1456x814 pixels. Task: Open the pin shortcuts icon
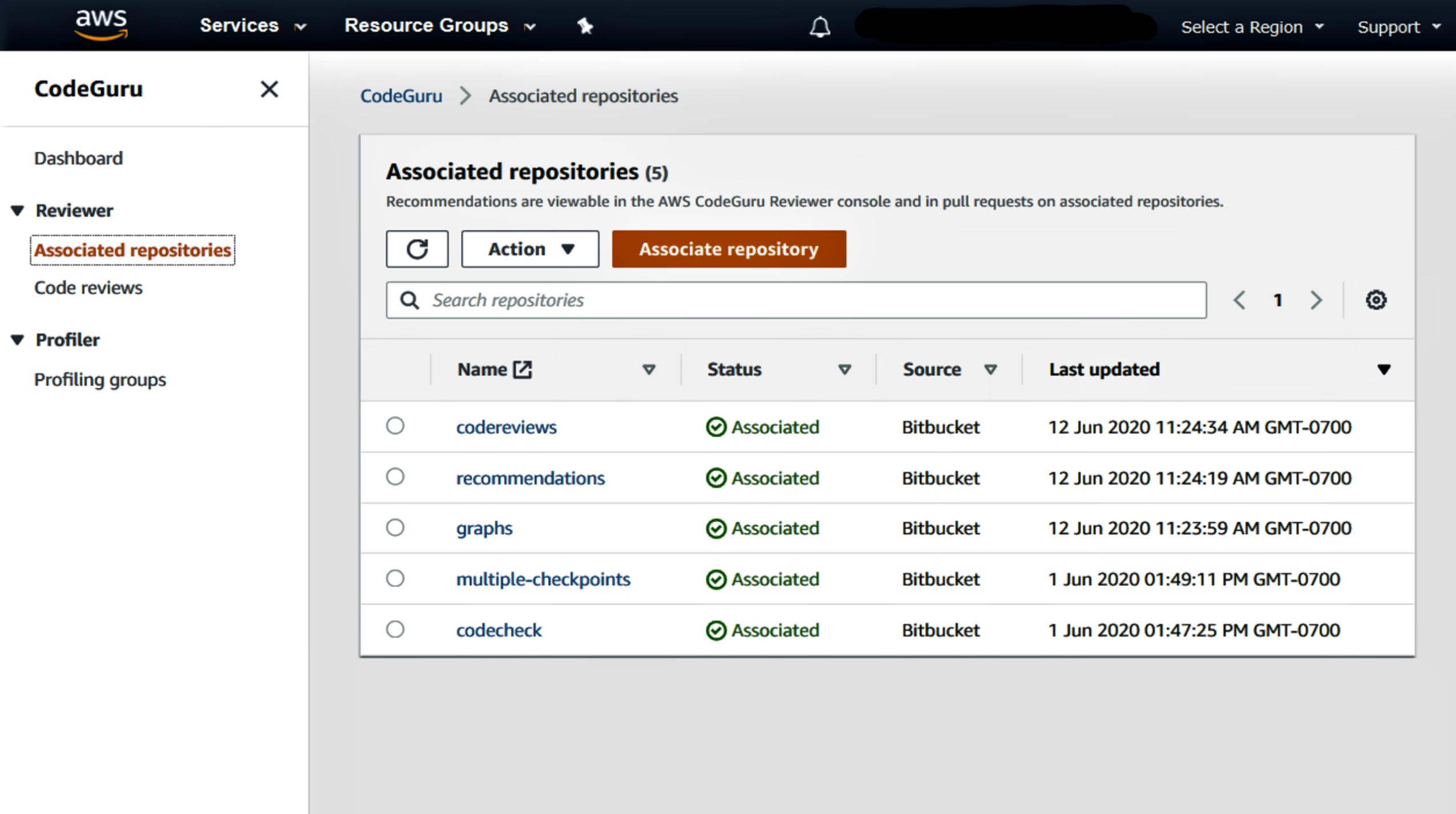(585, 26)
